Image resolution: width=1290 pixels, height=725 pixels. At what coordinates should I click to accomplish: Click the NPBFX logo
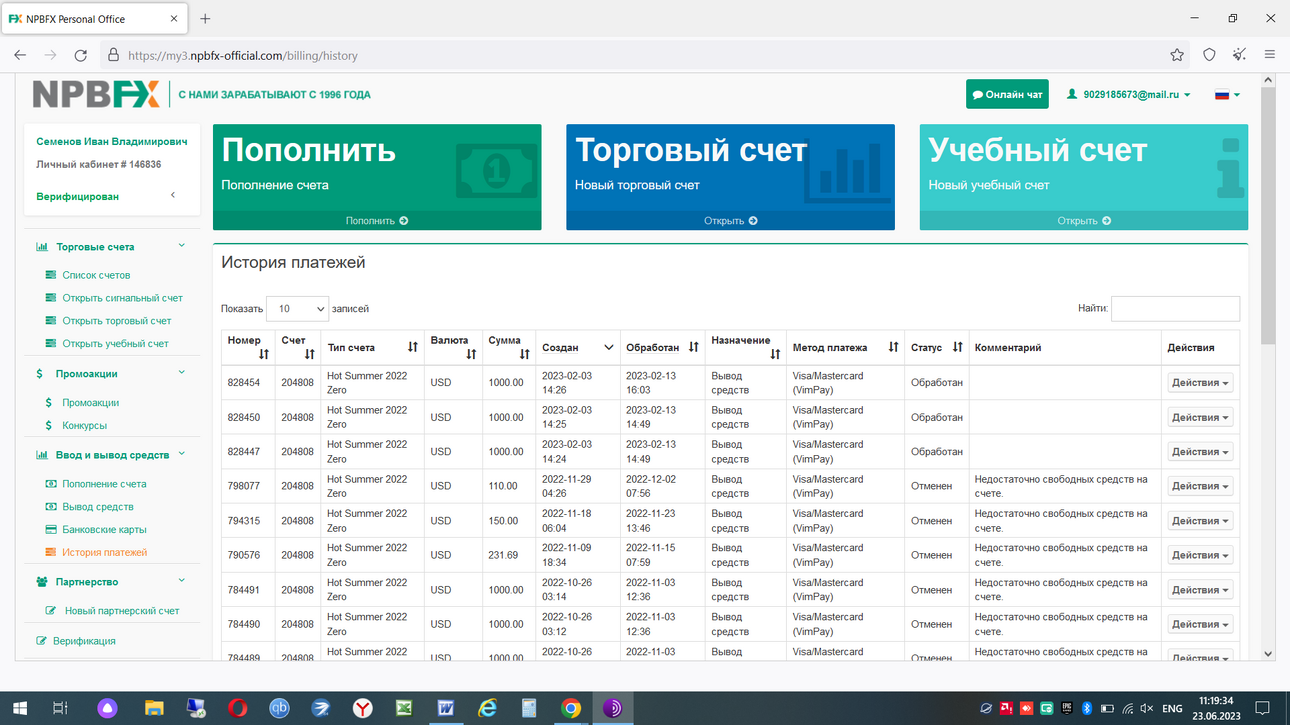tap(96, 94)
